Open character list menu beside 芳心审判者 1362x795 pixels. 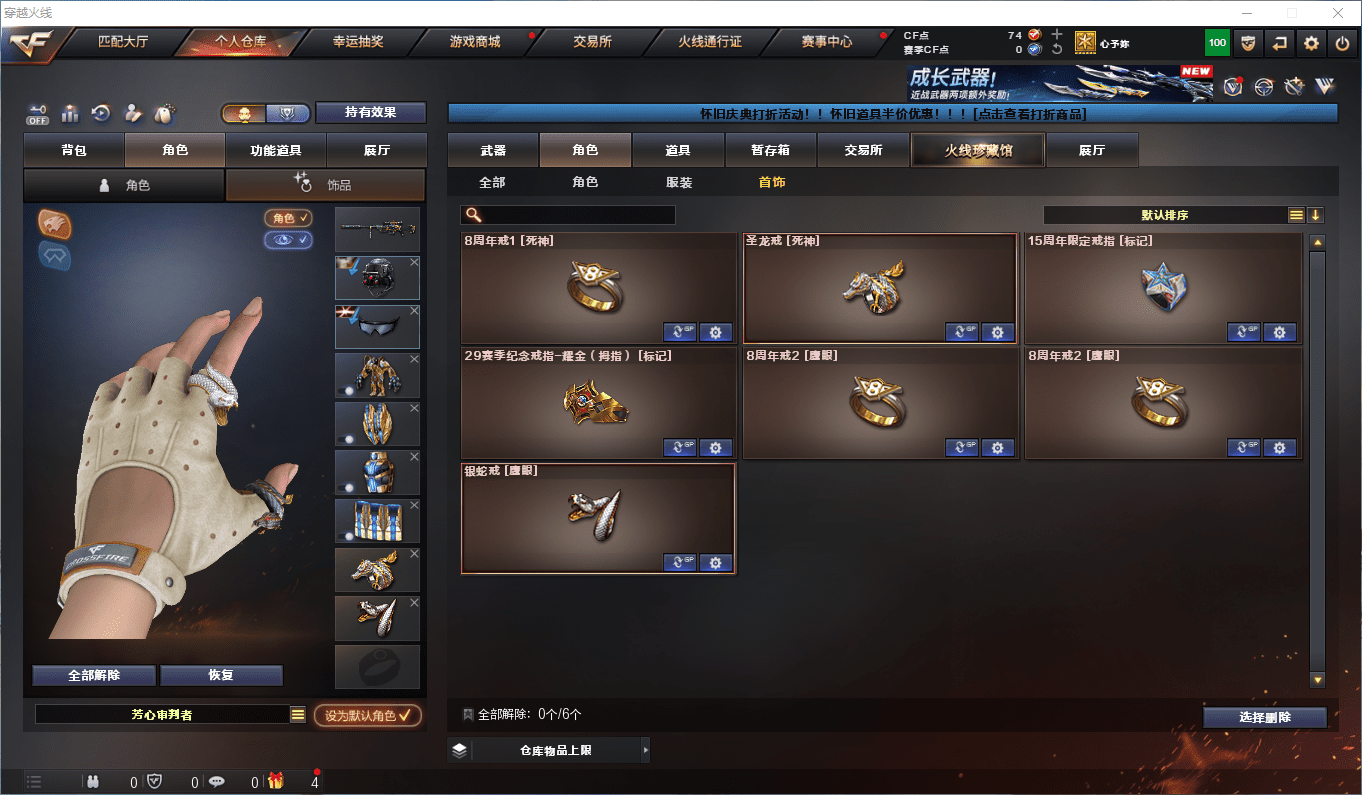[x=297, y=714]
